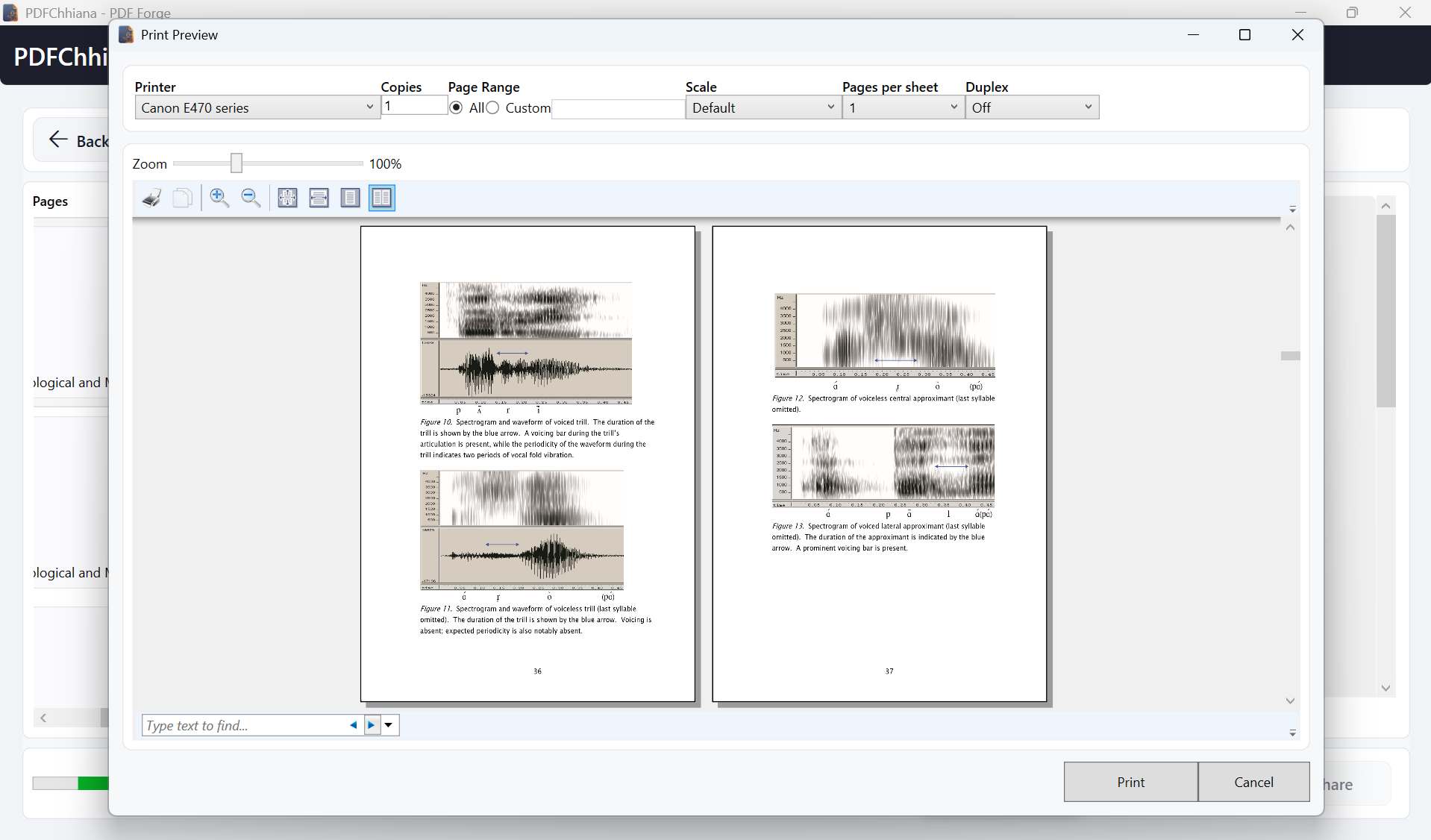Open the Scale dropdown showing Default
The height and width of the screenshot is (840, 1431).
click(x=830, y=107)
